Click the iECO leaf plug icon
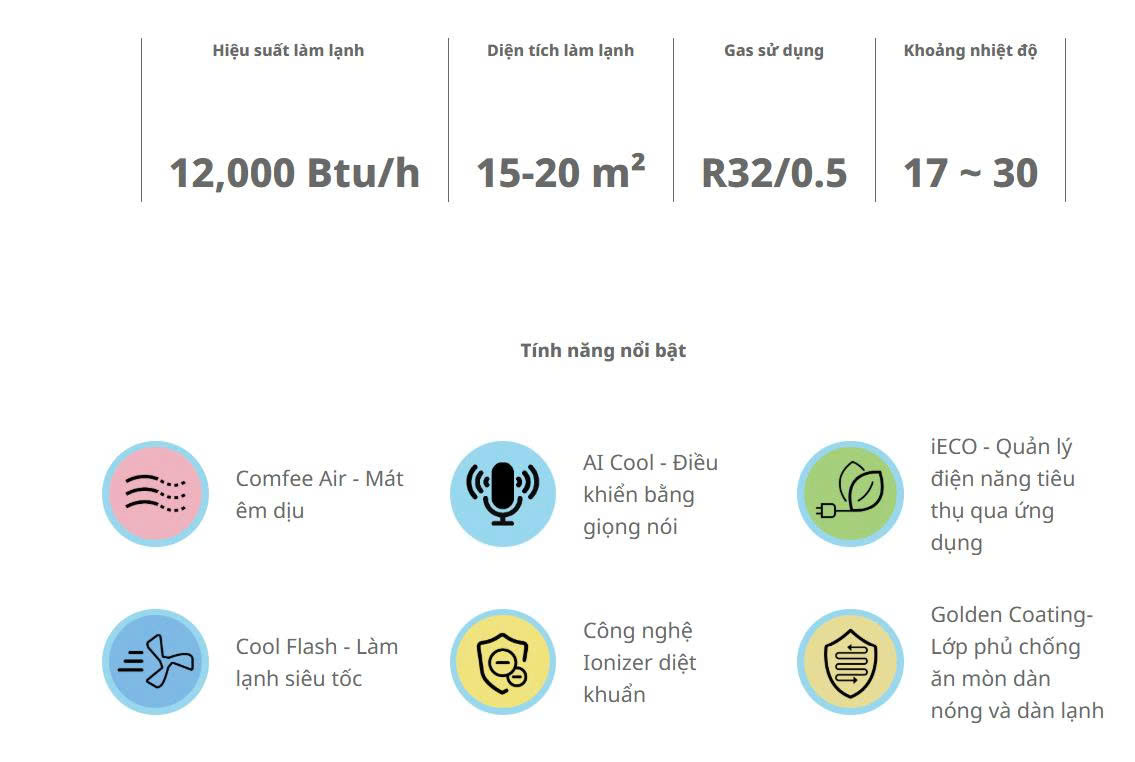1135x762 pixels. point(849,494)
